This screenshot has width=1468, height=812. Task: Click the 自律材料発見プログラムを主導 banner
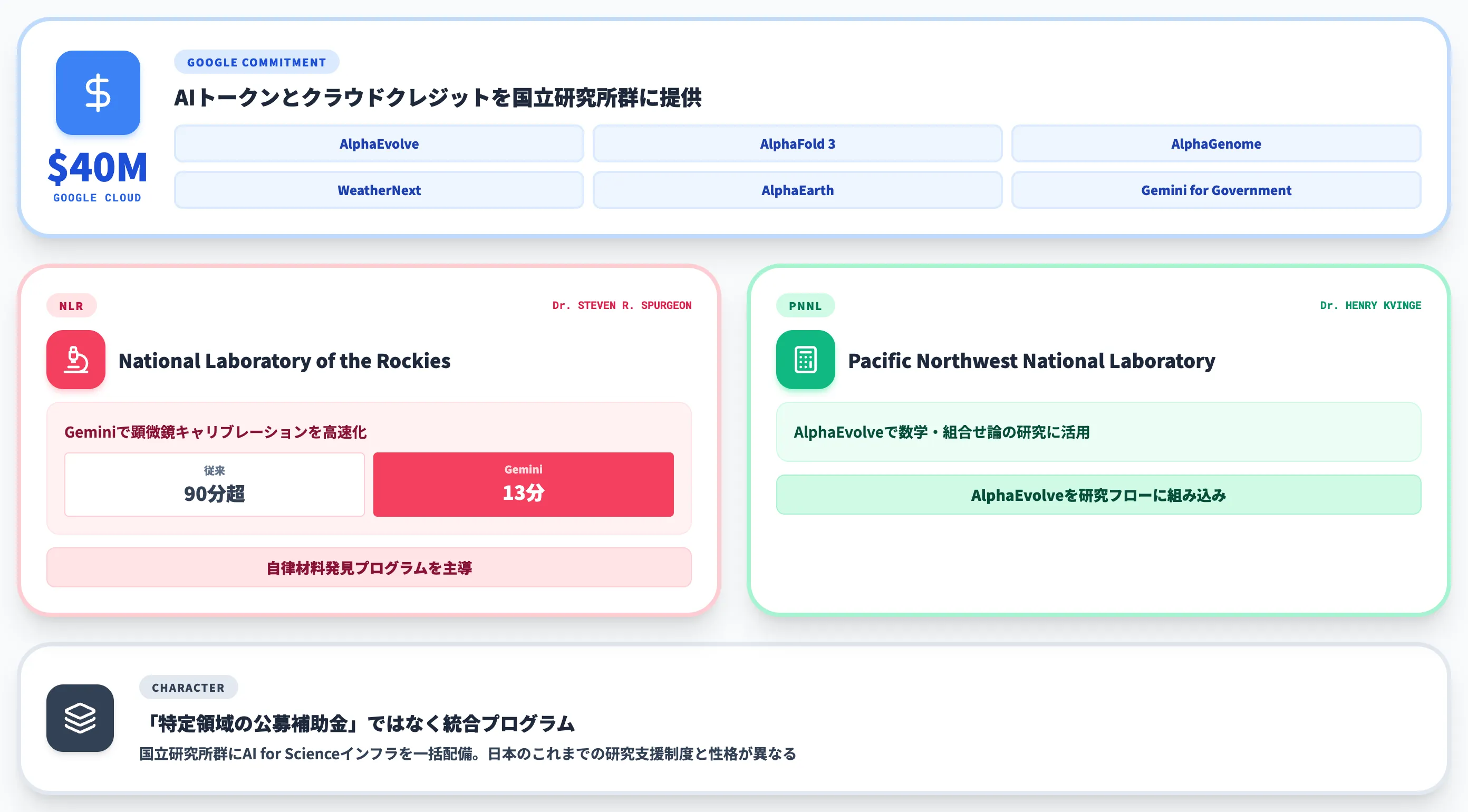(x=369, y=567)
